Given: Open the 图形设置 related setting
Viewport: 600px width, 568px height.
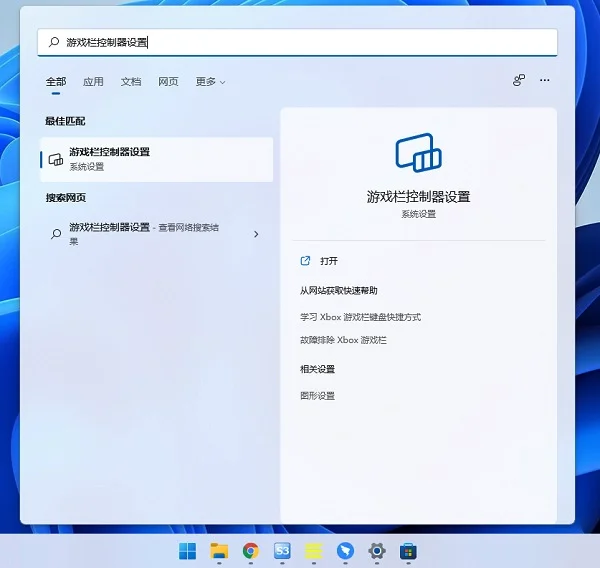Looking at the screenshot, I should point(317,396).
